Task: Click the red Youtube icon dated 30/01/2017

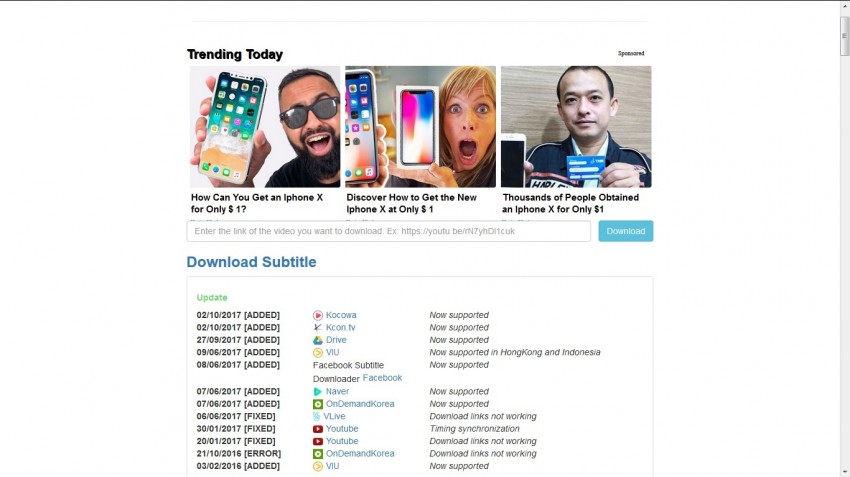Action: click(318, 429)
